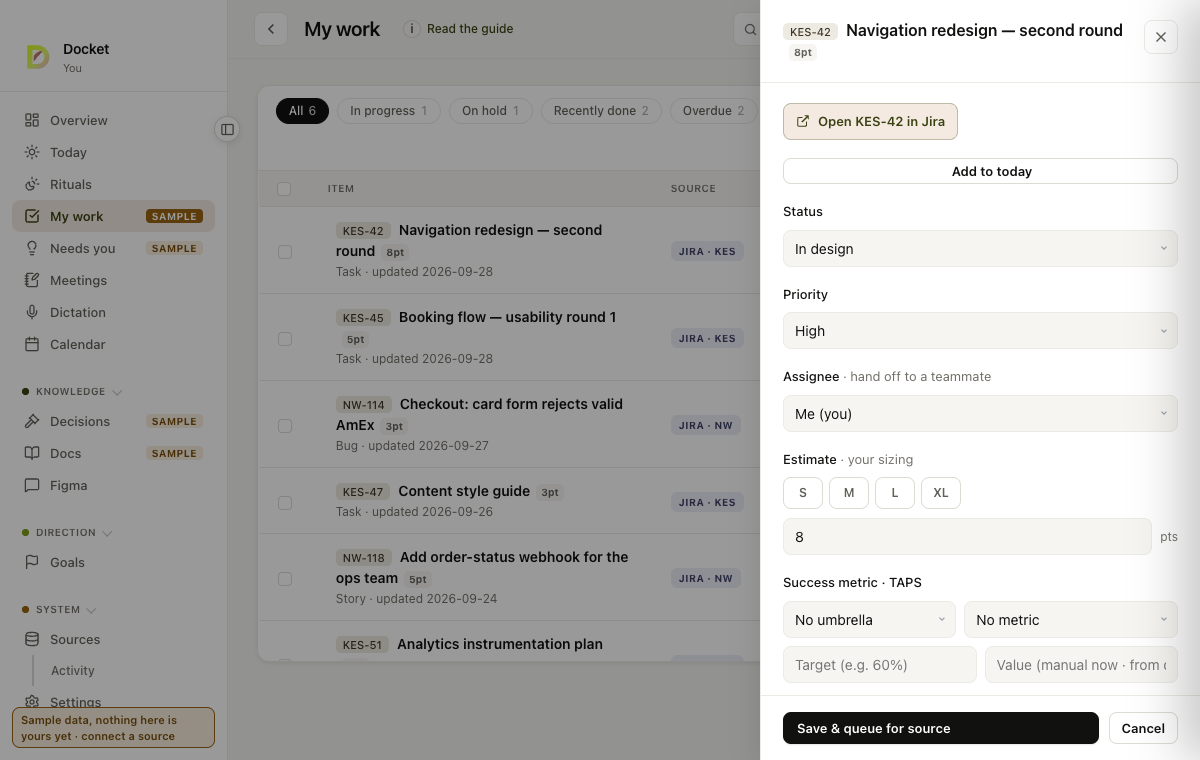Click the search magnifier icon
Viewport: 1200px width, 760px height.
point(750,29)
